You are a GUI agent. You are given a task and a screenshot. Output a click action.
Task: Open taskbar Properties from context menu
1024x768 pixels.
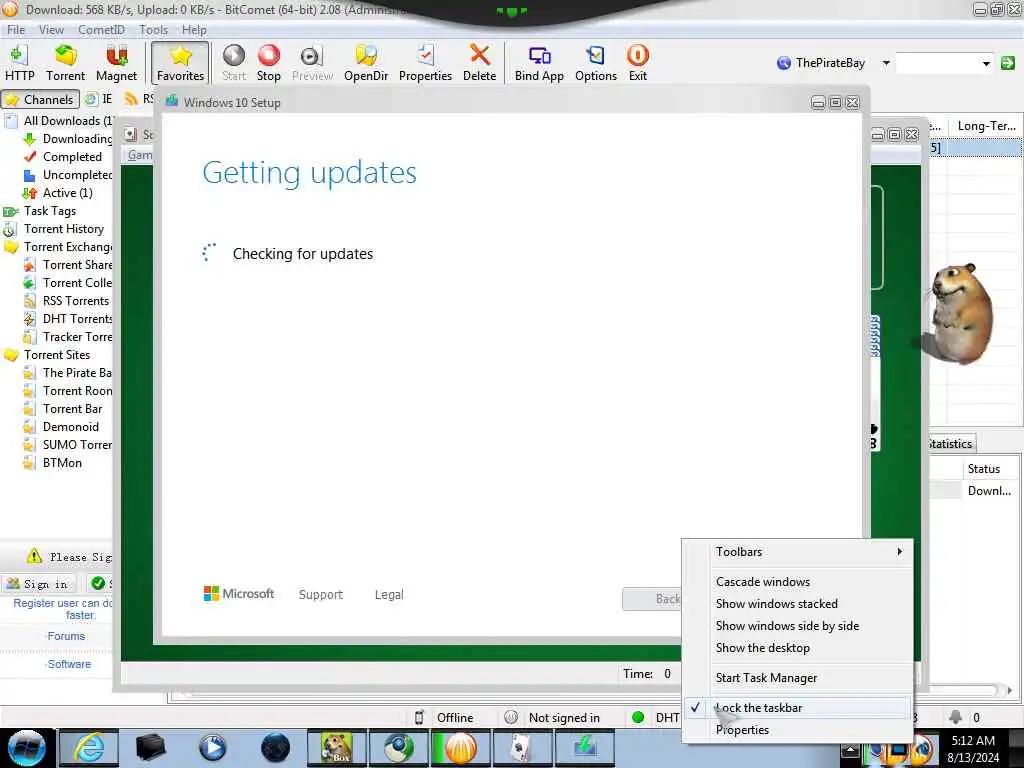[x=742, y=729]
